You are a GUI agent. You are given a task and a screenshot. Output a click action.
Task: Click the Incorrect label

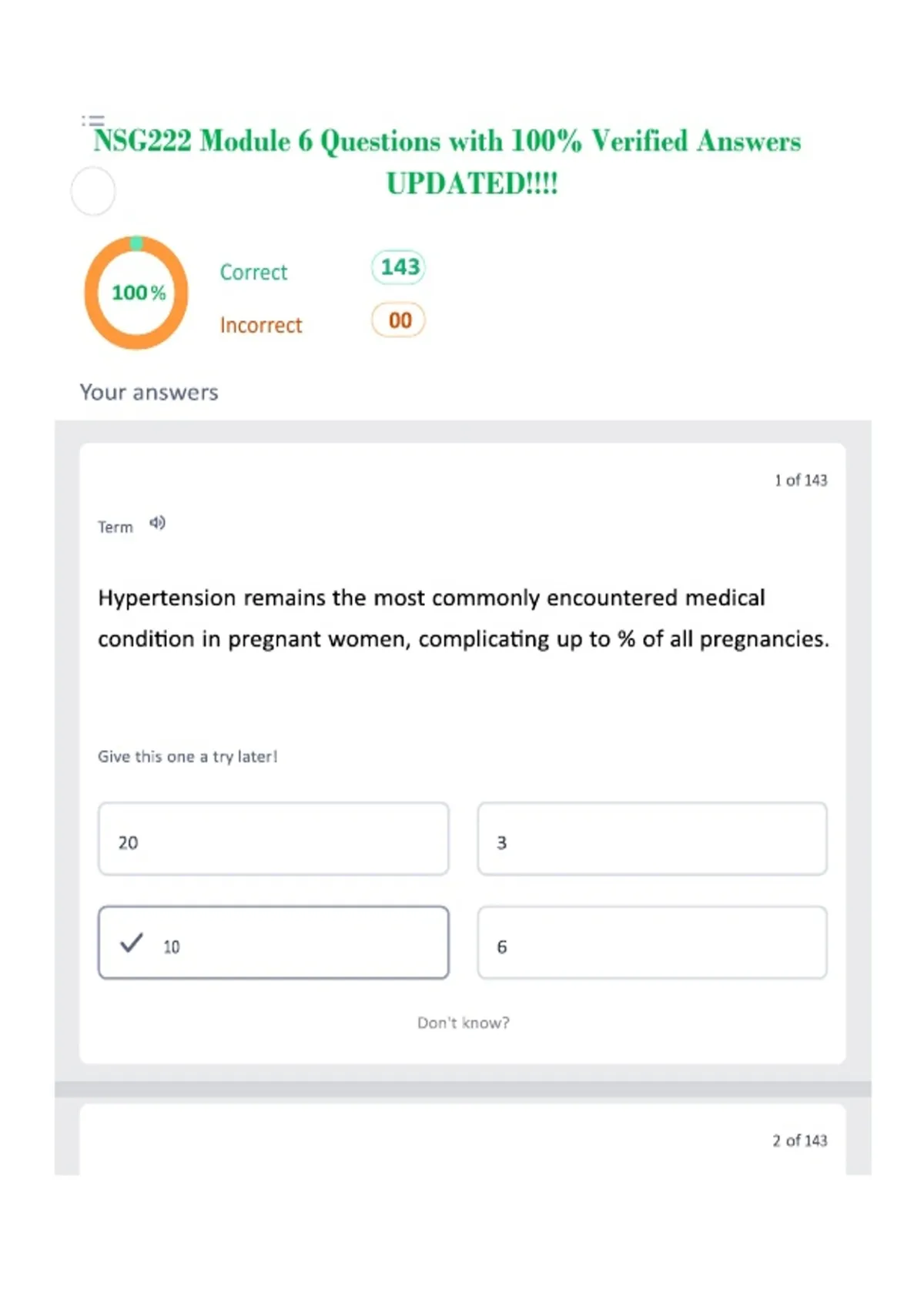[261, 326]
